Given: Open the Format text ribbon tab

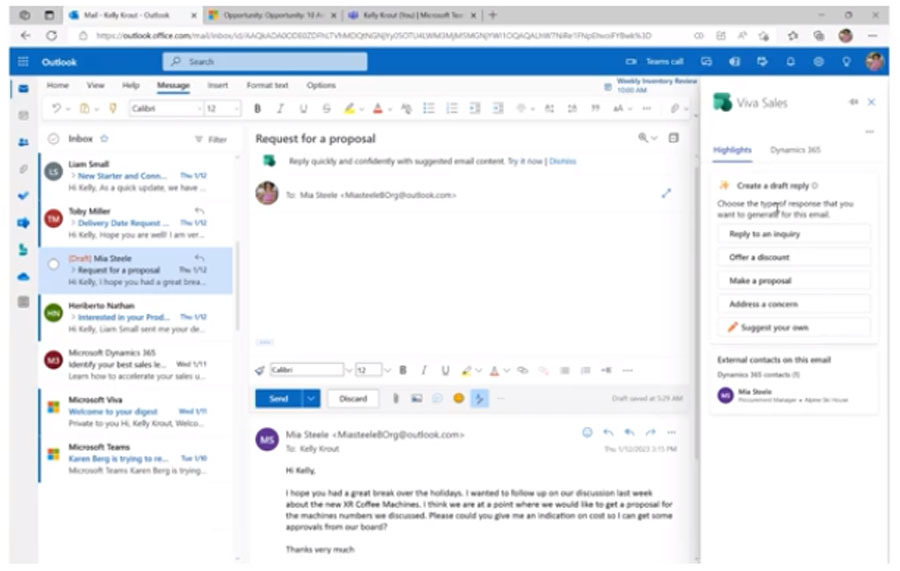Looking at the screenshot, I should [x=267, y=85].
